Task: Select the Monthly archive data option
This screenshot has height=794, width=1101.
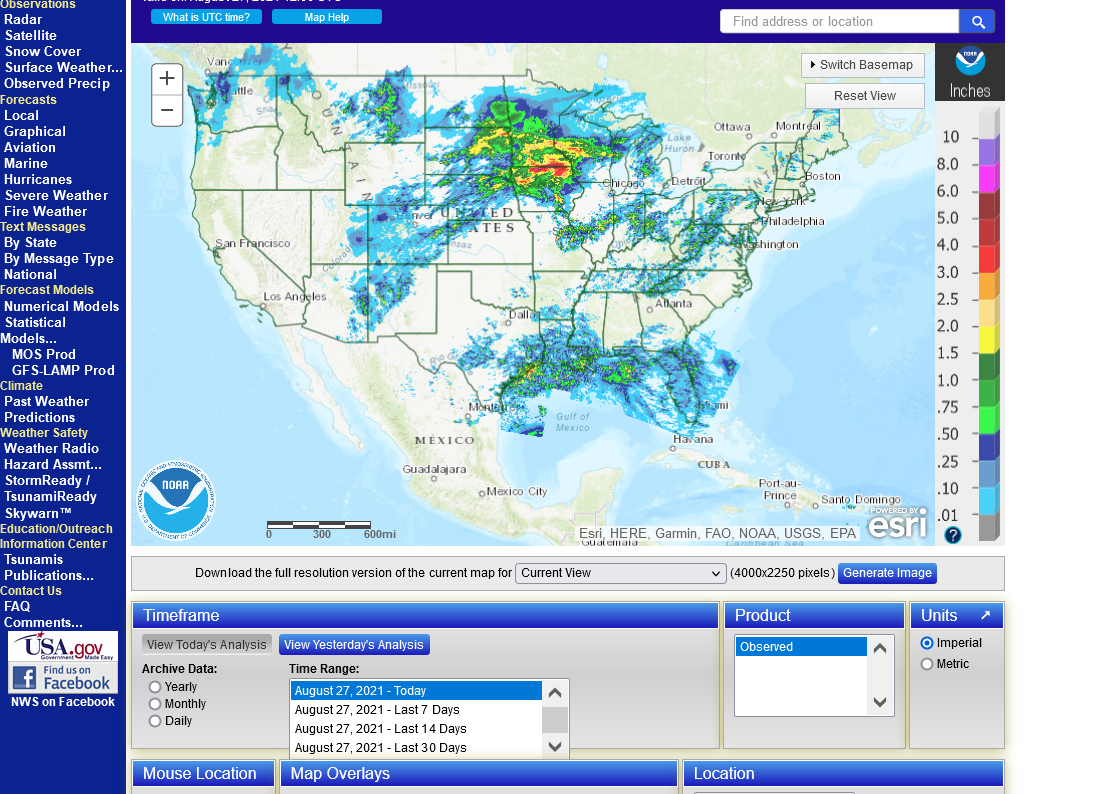Action: 155,703
